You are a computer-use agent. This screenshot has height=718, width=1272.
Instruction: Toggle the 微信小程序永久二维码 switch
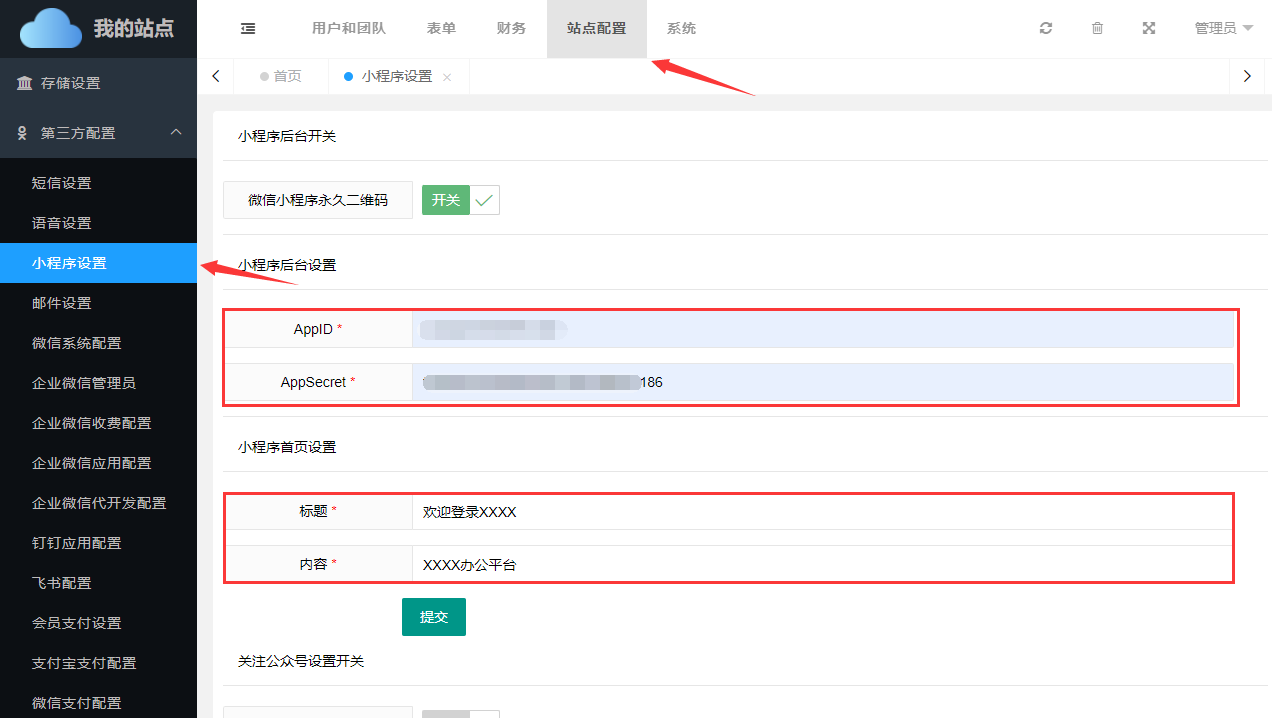(460, 200)
